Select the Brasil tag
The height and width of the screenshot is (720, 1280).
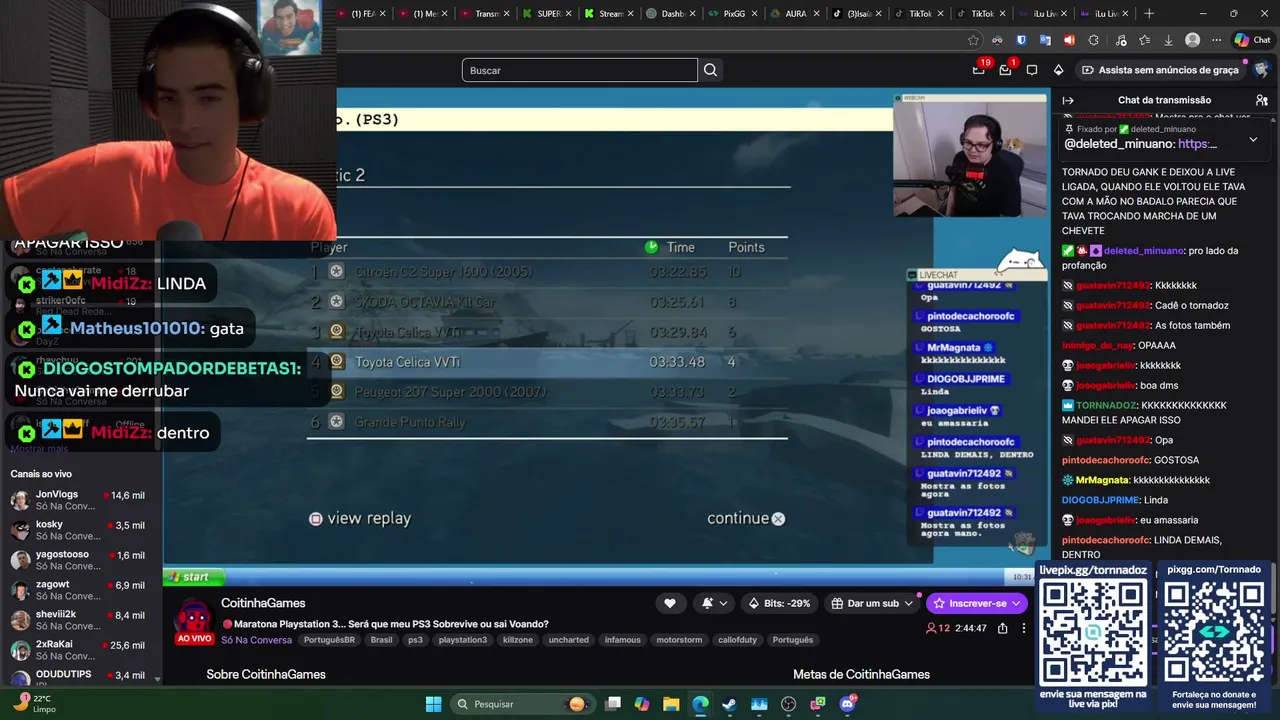[381, 640]
